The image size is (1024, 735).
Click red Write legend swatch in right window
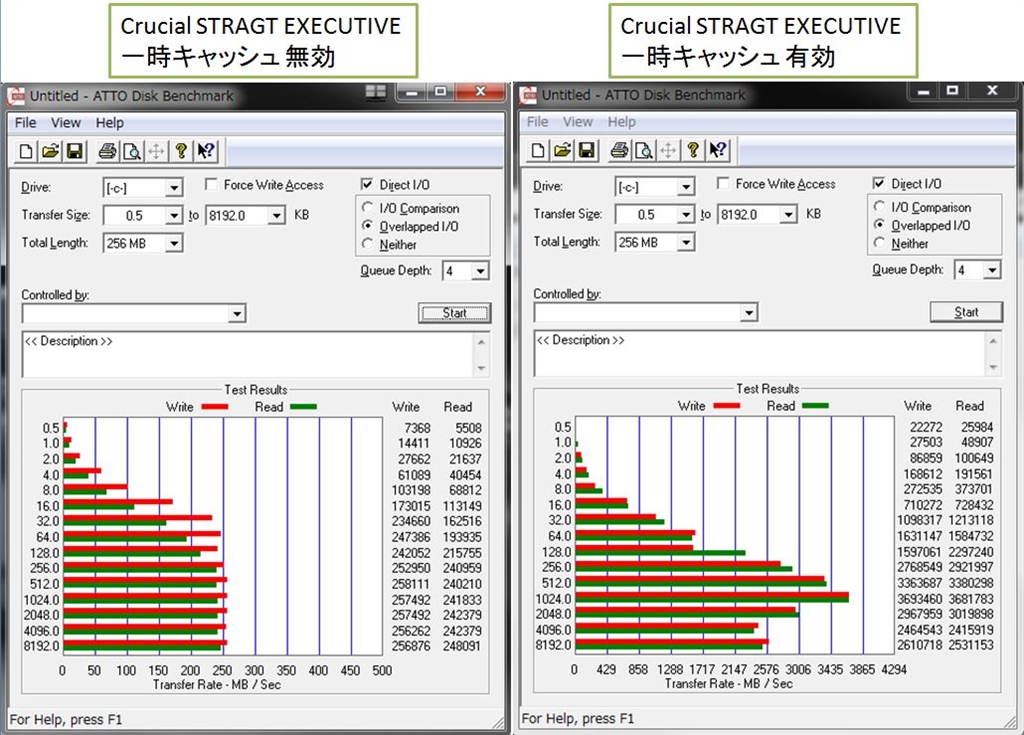pos(727,406)
